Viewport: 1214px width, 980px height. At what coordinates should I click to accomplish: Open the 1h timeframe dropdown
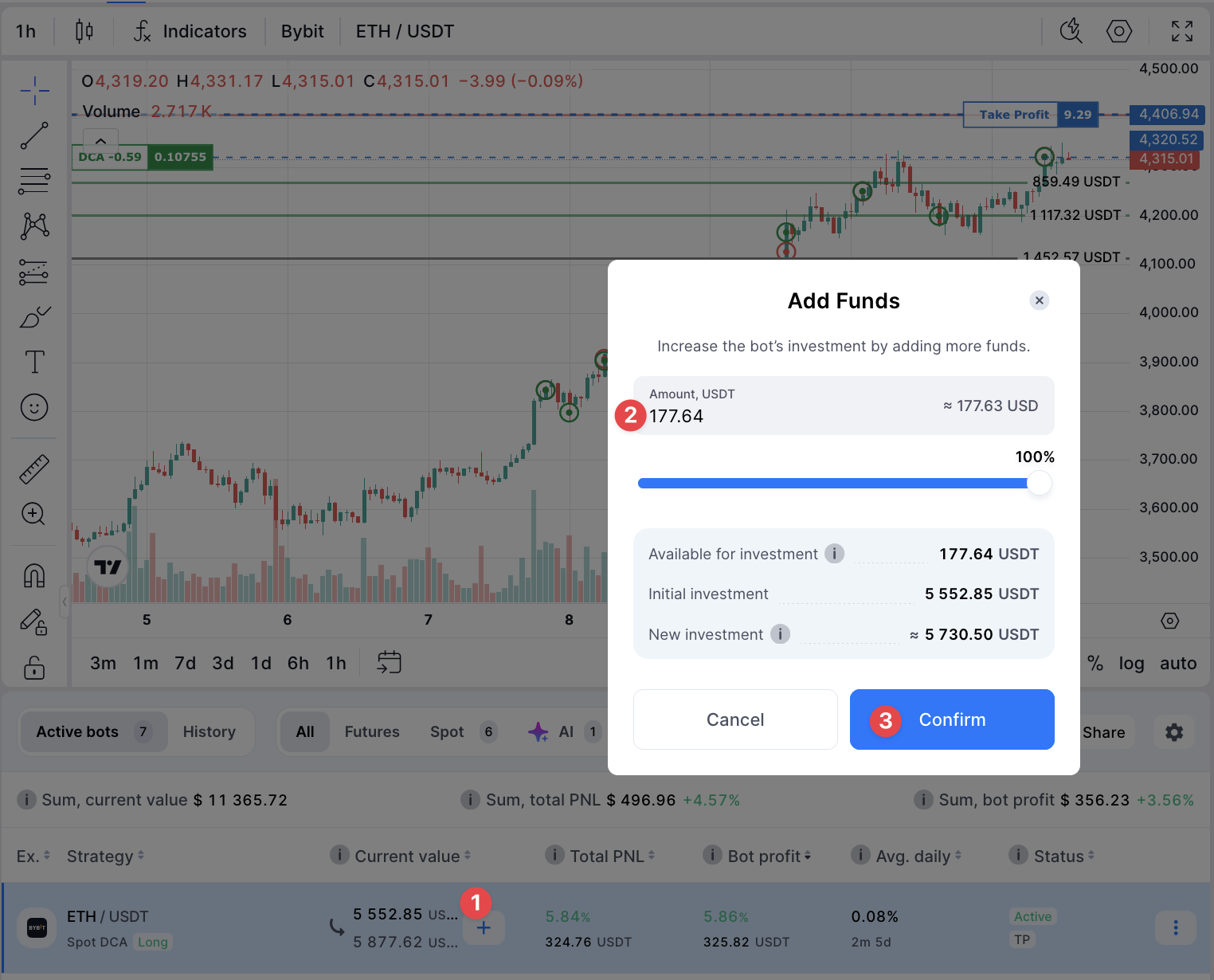[x=26, y=31]
